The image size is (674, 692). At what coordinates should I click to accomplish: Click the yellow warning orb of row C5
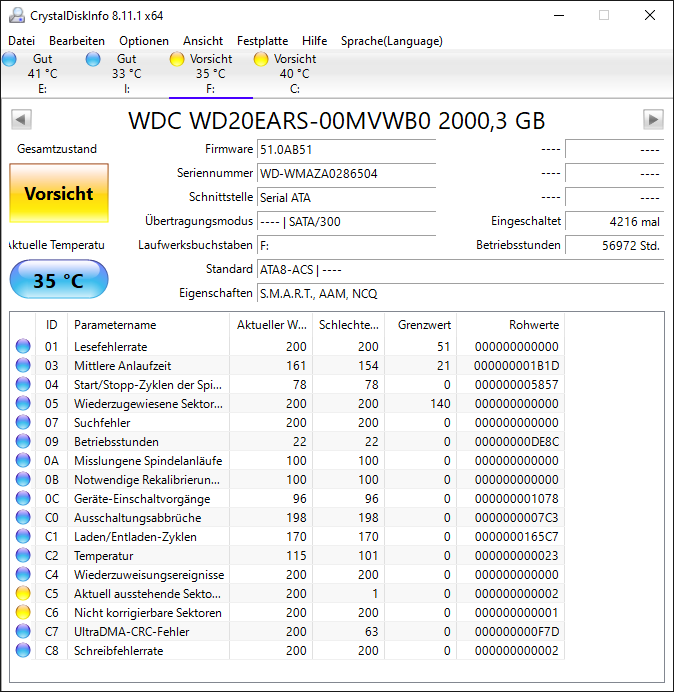(x=23, y=594)
